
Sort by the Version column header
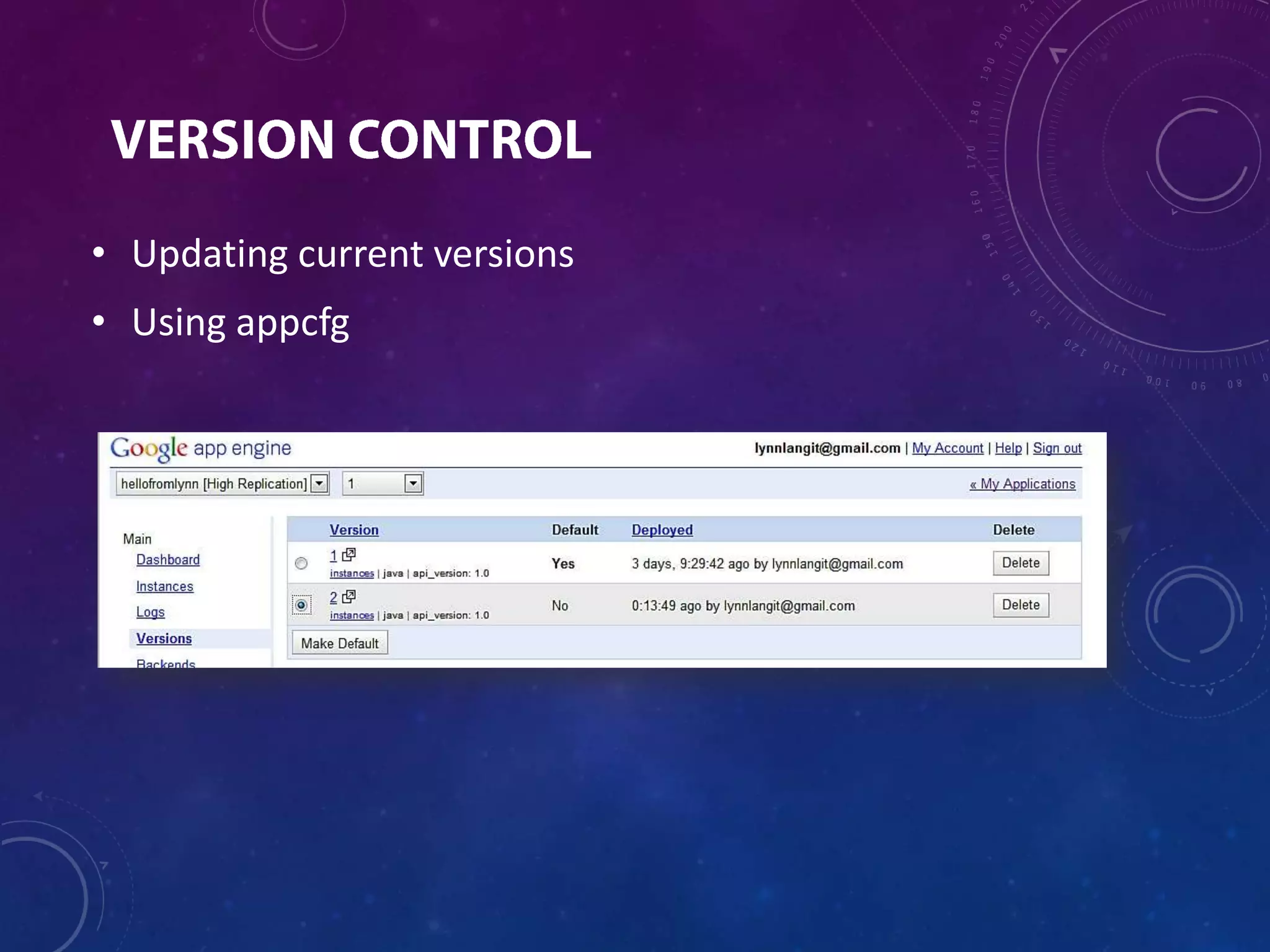(x=353, y=530)
